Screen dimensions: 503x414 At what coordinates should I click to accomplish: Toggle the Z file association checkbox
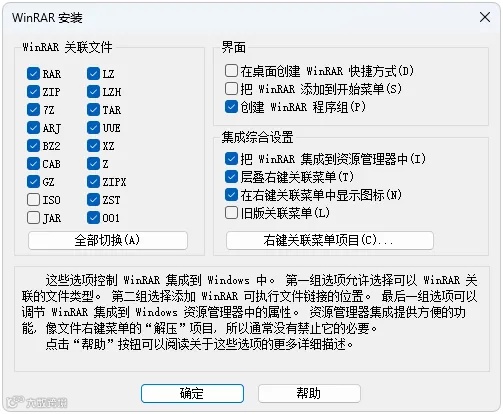(x=93, y=164)
